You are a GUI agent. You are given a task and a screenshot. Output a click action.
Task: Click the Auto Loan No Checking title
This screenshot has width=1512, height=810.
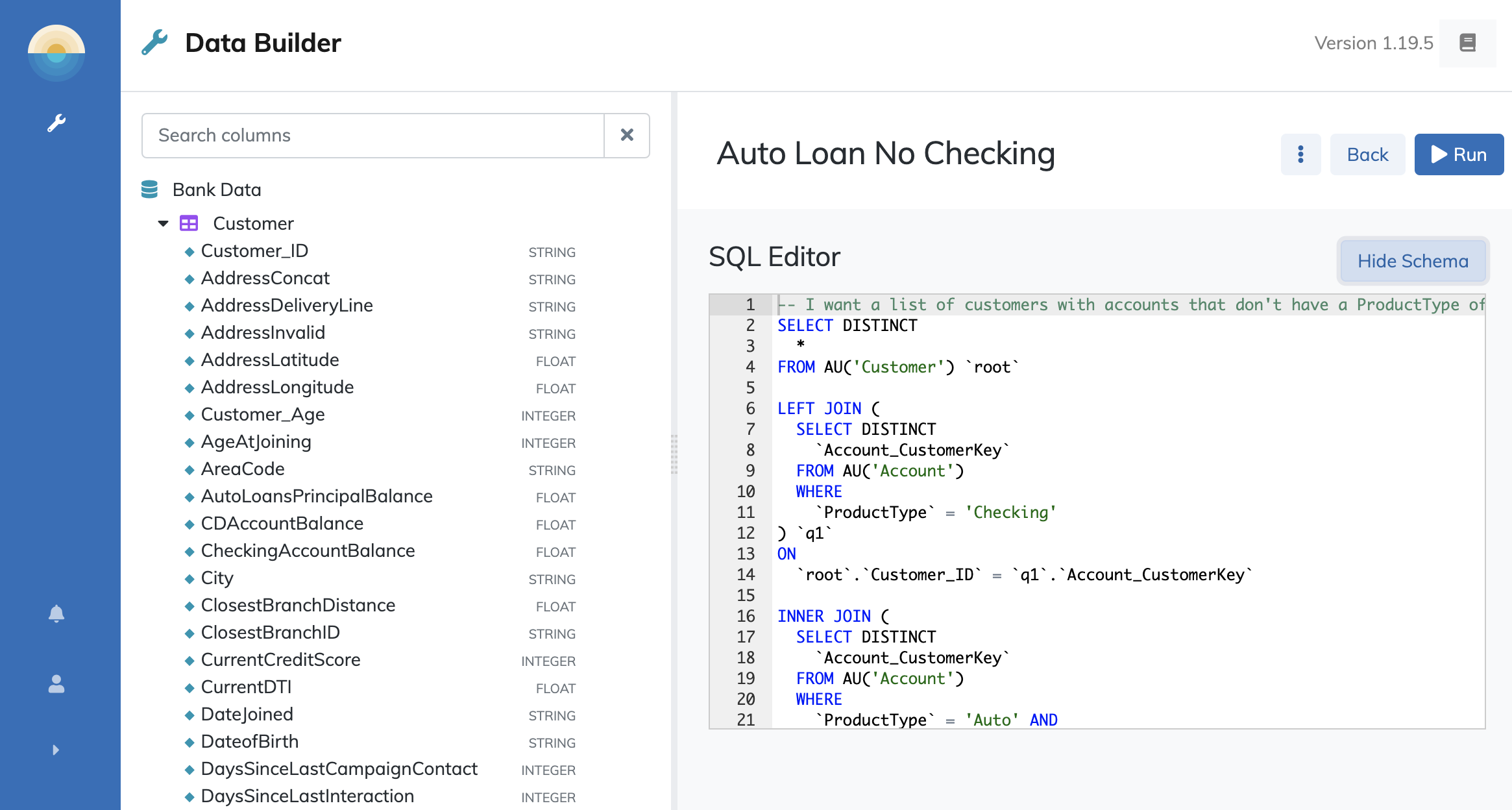click(886, 154)
